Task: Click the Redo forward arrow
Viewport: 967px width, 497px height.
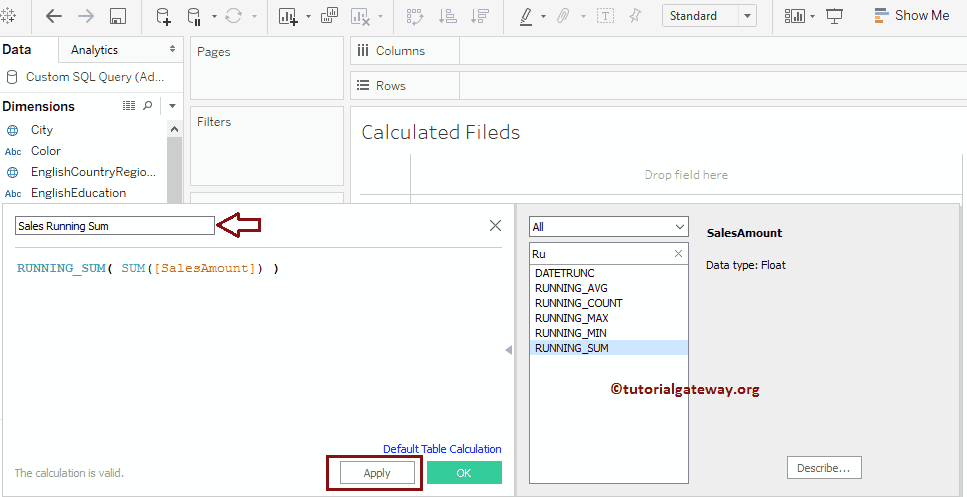Action: [x=86, y=17]
